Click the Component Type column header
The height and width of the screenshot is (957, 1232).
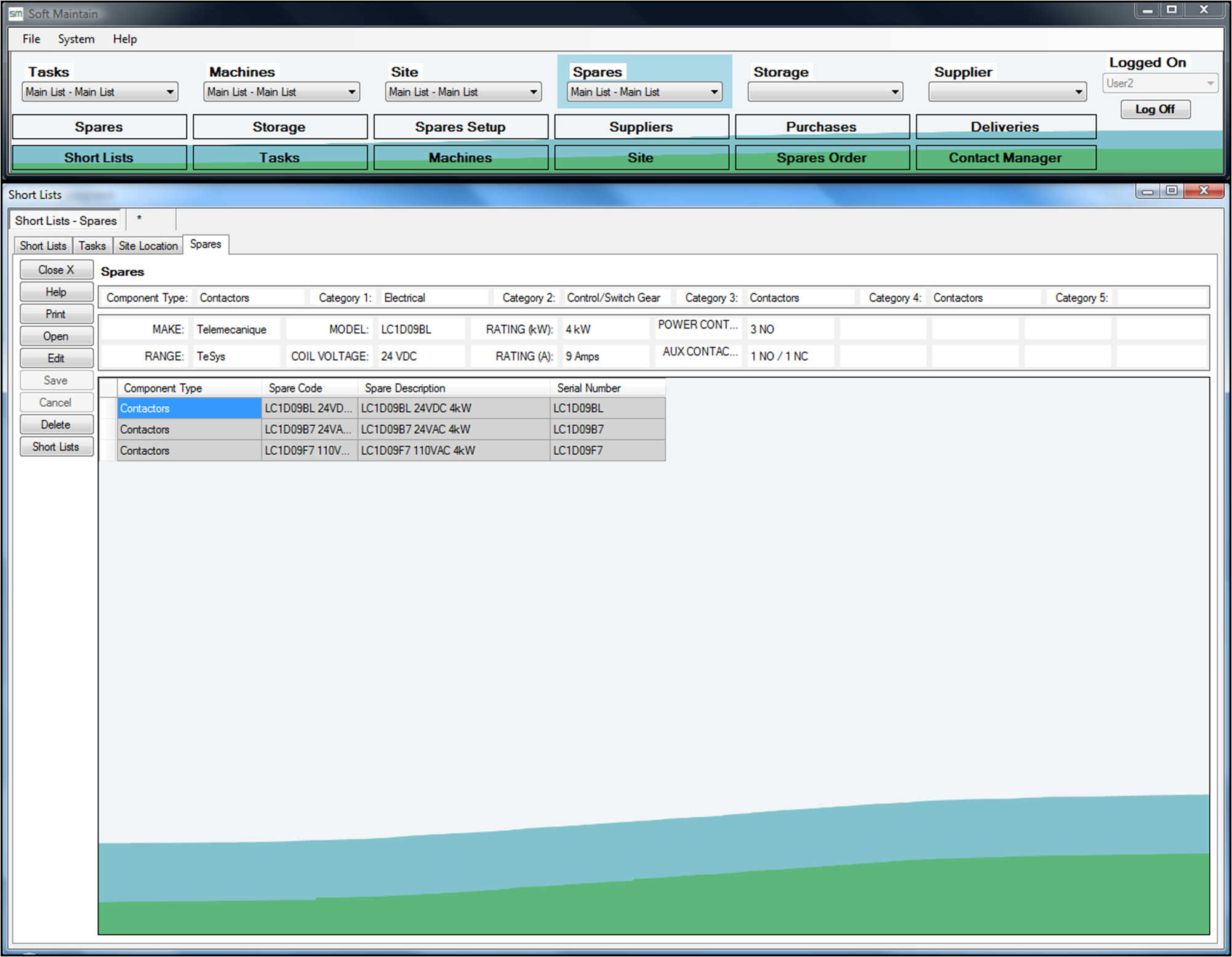190,388
